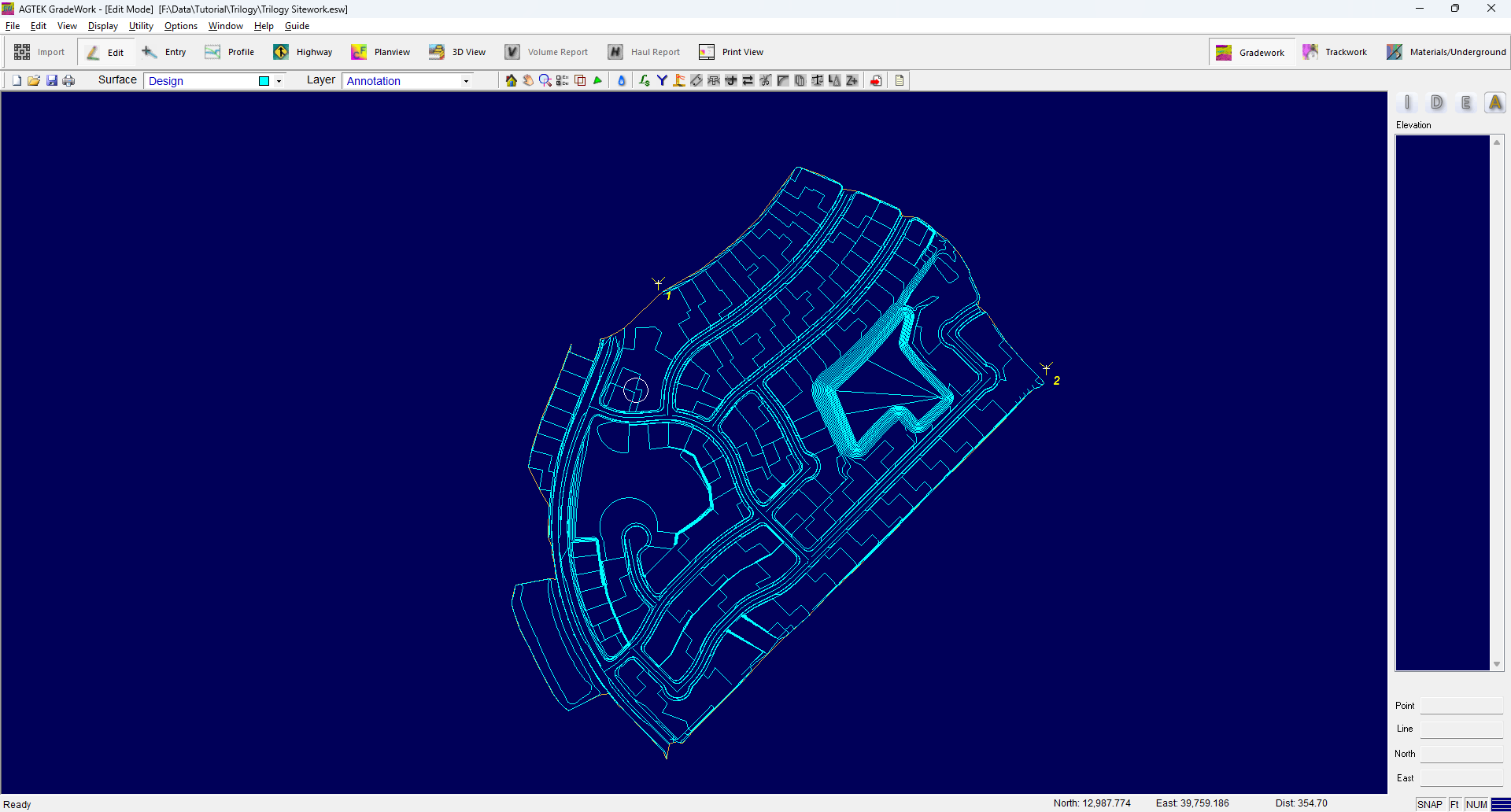Image resolution: width=1511 pixels, height=812 pixels.
Task: Click benchmark point 2 marker
Action: point(1046,367)
